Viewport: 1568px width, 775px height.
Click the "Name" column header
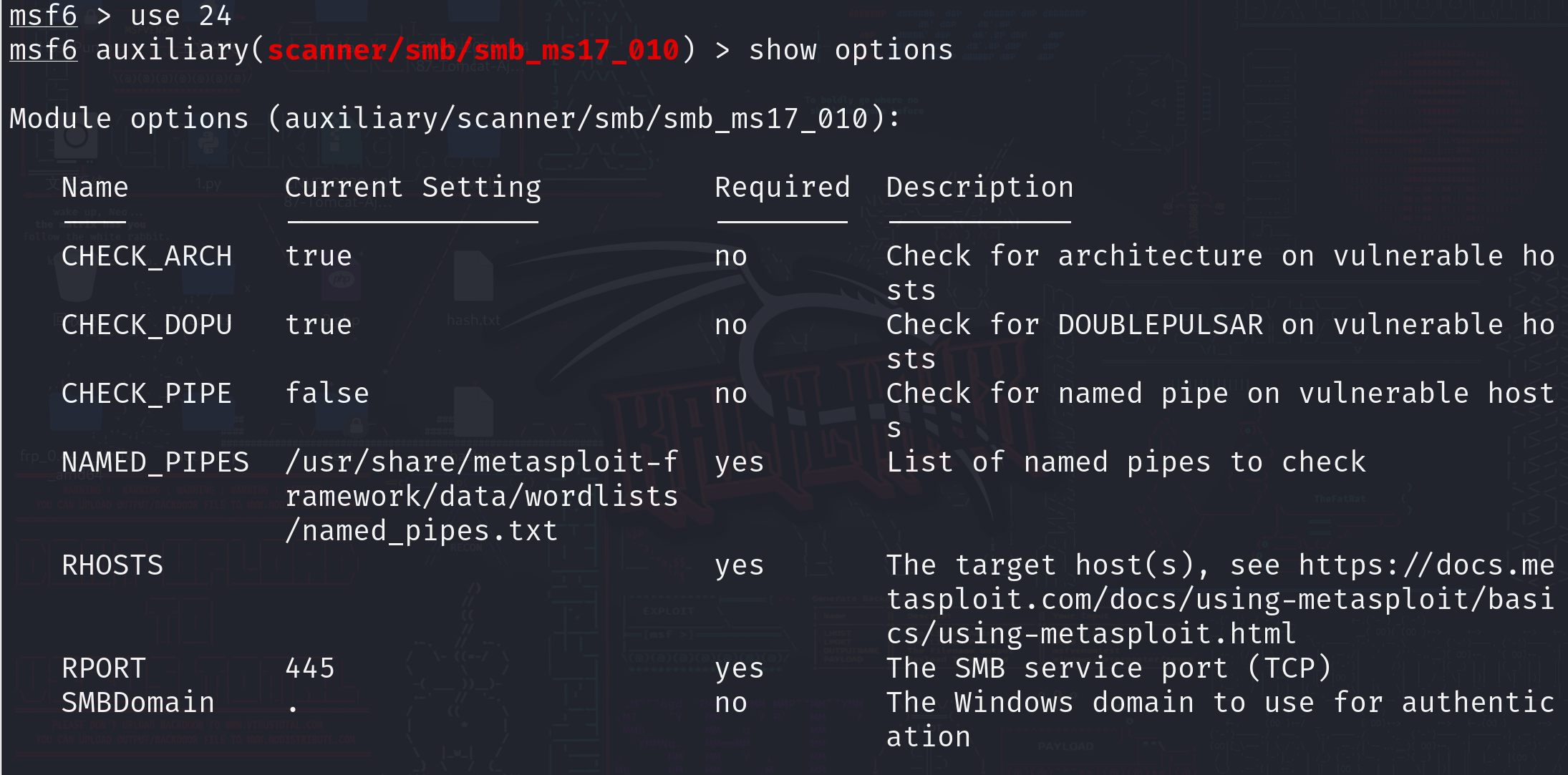pyautogui.click(x=95, y=187)
